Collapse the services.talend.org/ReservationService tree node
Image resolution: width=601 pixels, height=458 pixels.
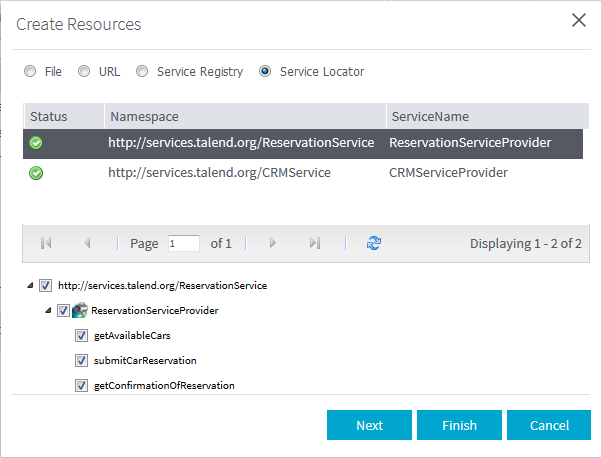click(x=30, y=286)
